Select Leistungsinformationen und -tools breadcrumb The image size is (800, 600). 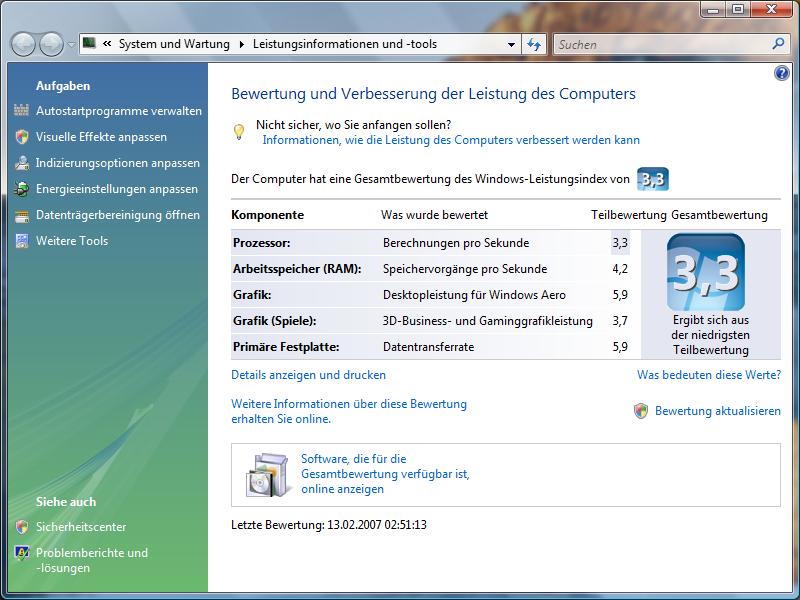[345, 44]
